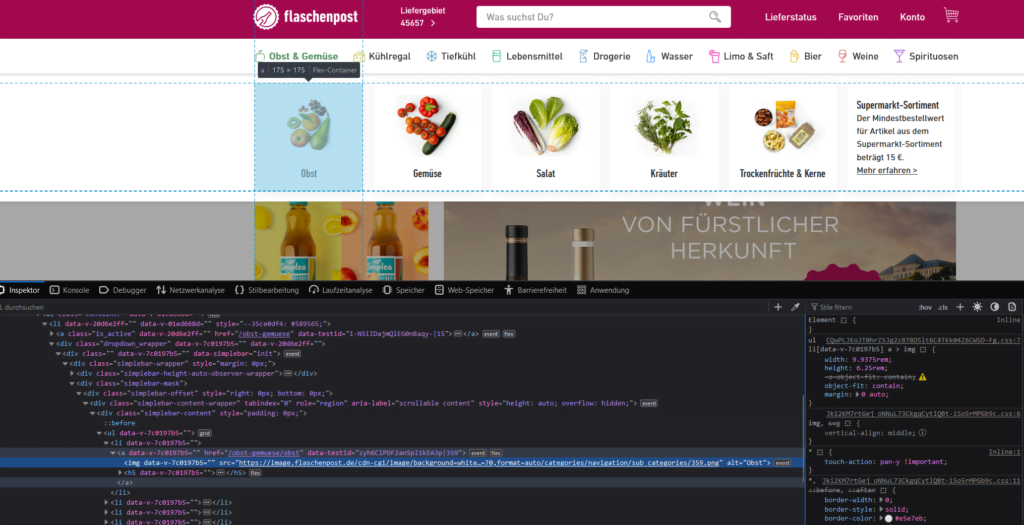Click the grid badge on the ul node
1024x525 pixels.
(204, 433)
